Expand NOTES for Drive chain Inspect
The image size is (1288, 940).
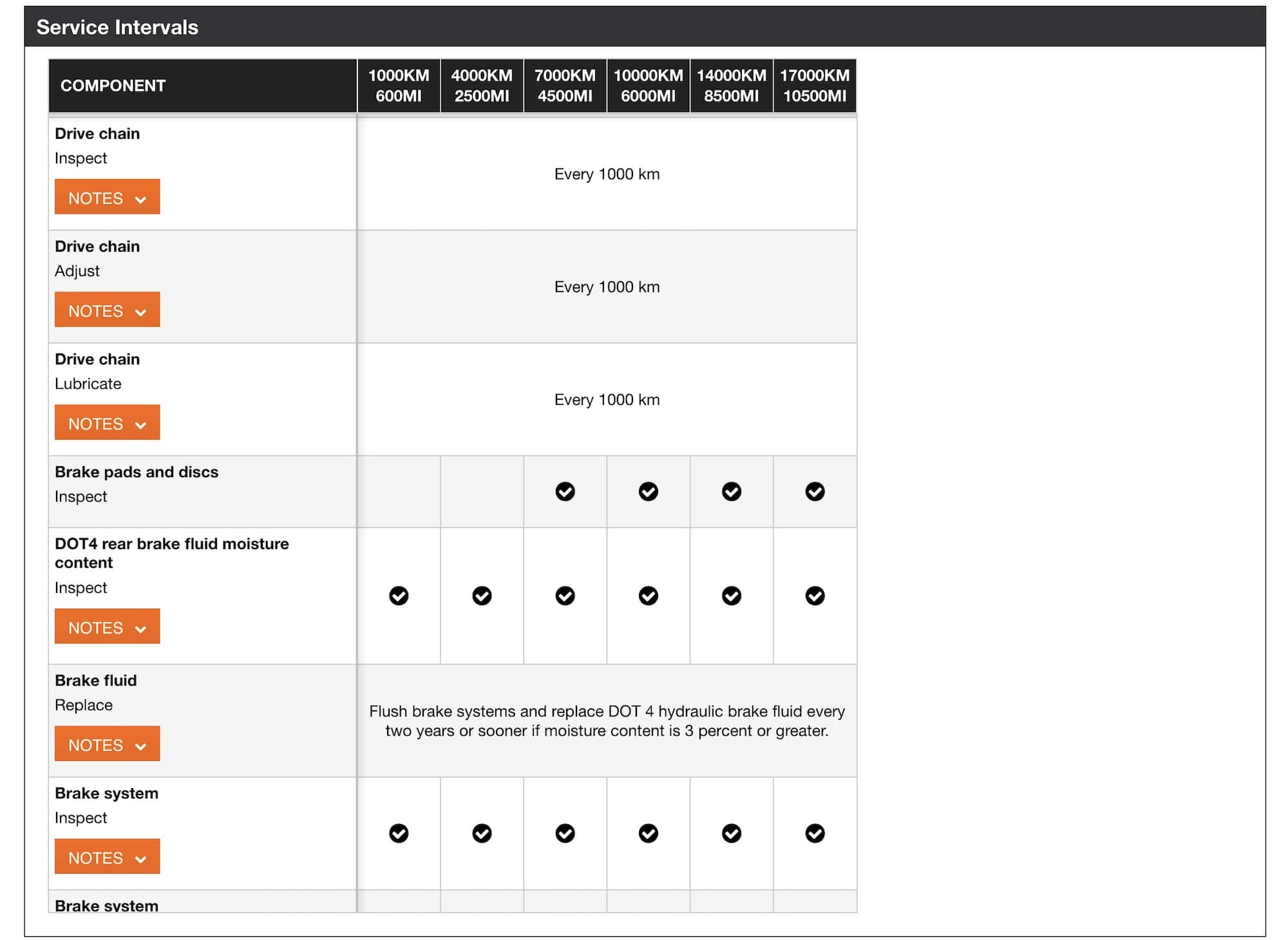[107, 197]
